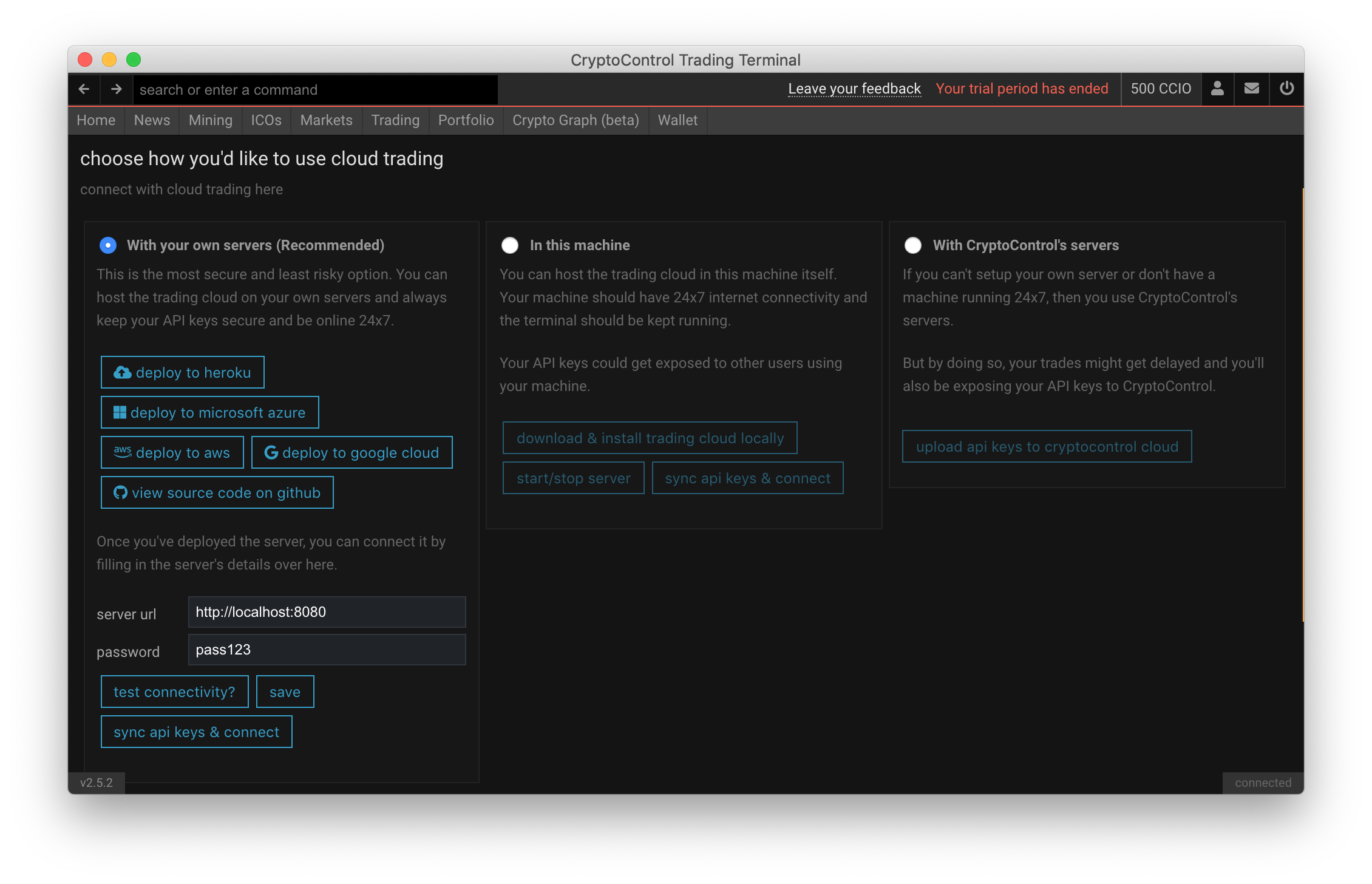Click deploy to heroku cloud button

point(182,372)
